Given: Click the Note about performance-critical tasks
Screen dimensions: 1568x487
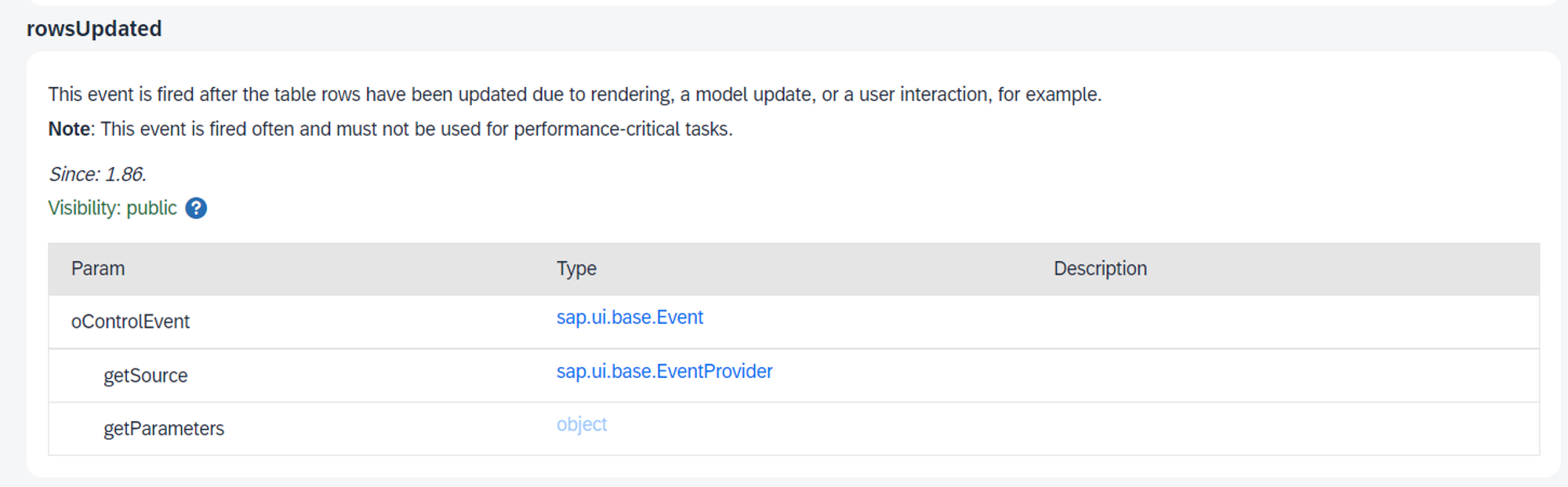Looking at the screenshot, I should pos(390,128).
